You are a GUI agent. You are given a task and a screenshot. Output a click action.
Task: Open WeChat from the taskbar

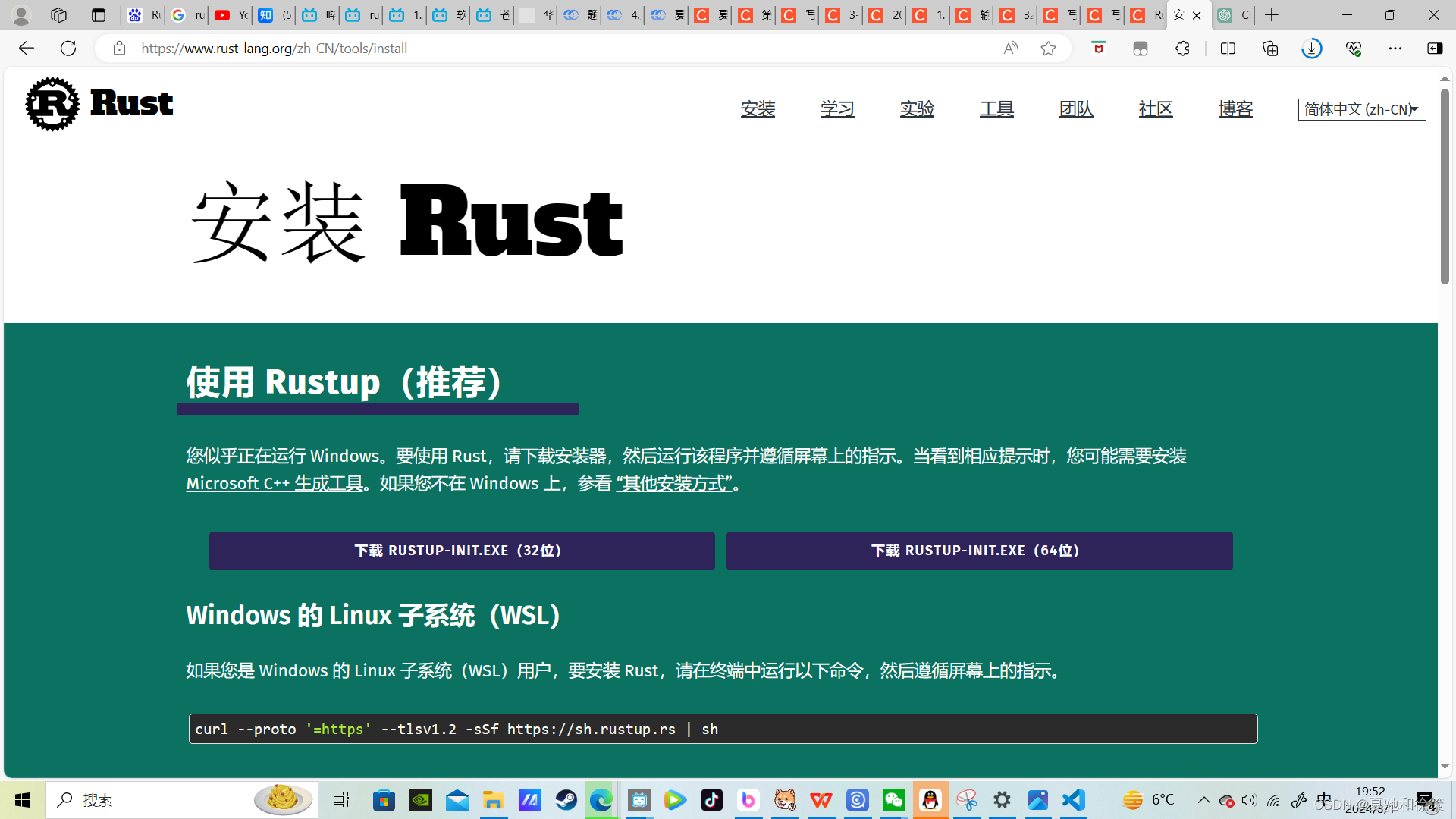(894, 799)
